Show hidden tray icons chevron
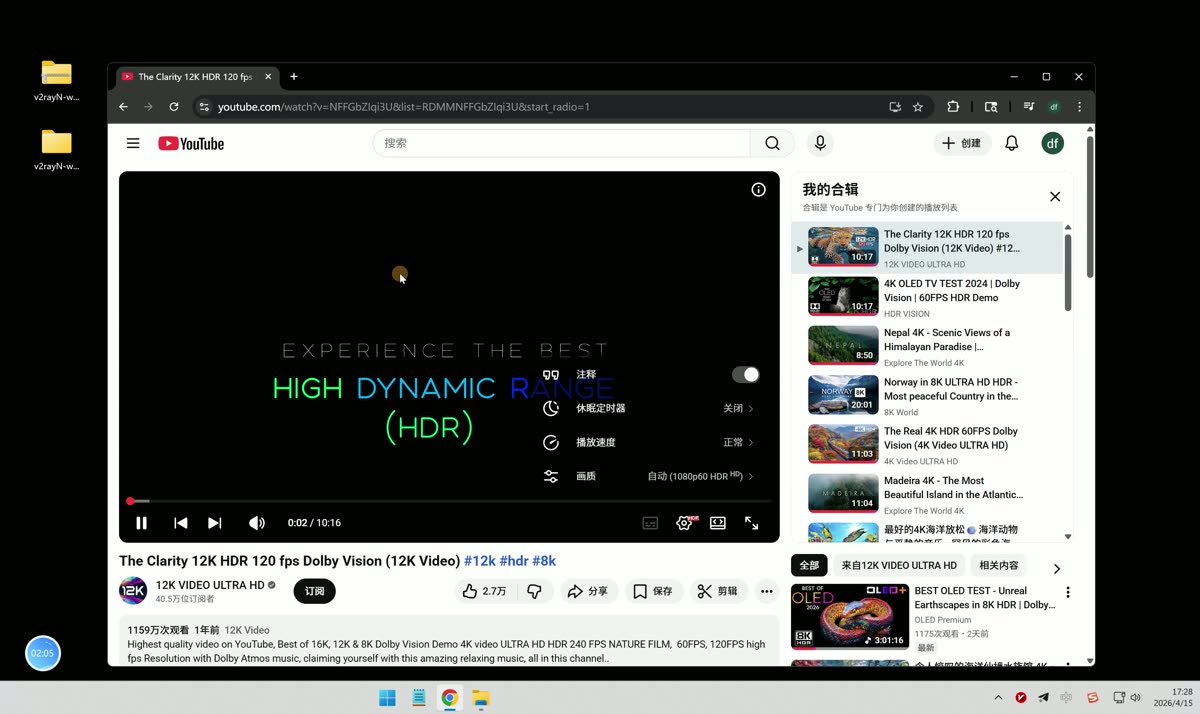This screenshot has height=714, width=1200. coord(998,698)
